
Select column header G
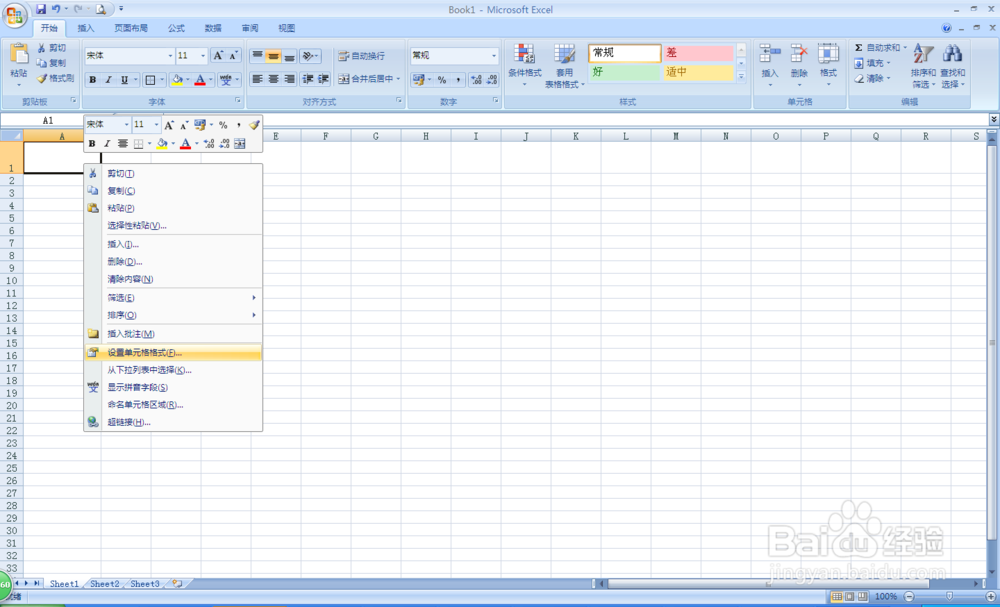pos(376,136)
